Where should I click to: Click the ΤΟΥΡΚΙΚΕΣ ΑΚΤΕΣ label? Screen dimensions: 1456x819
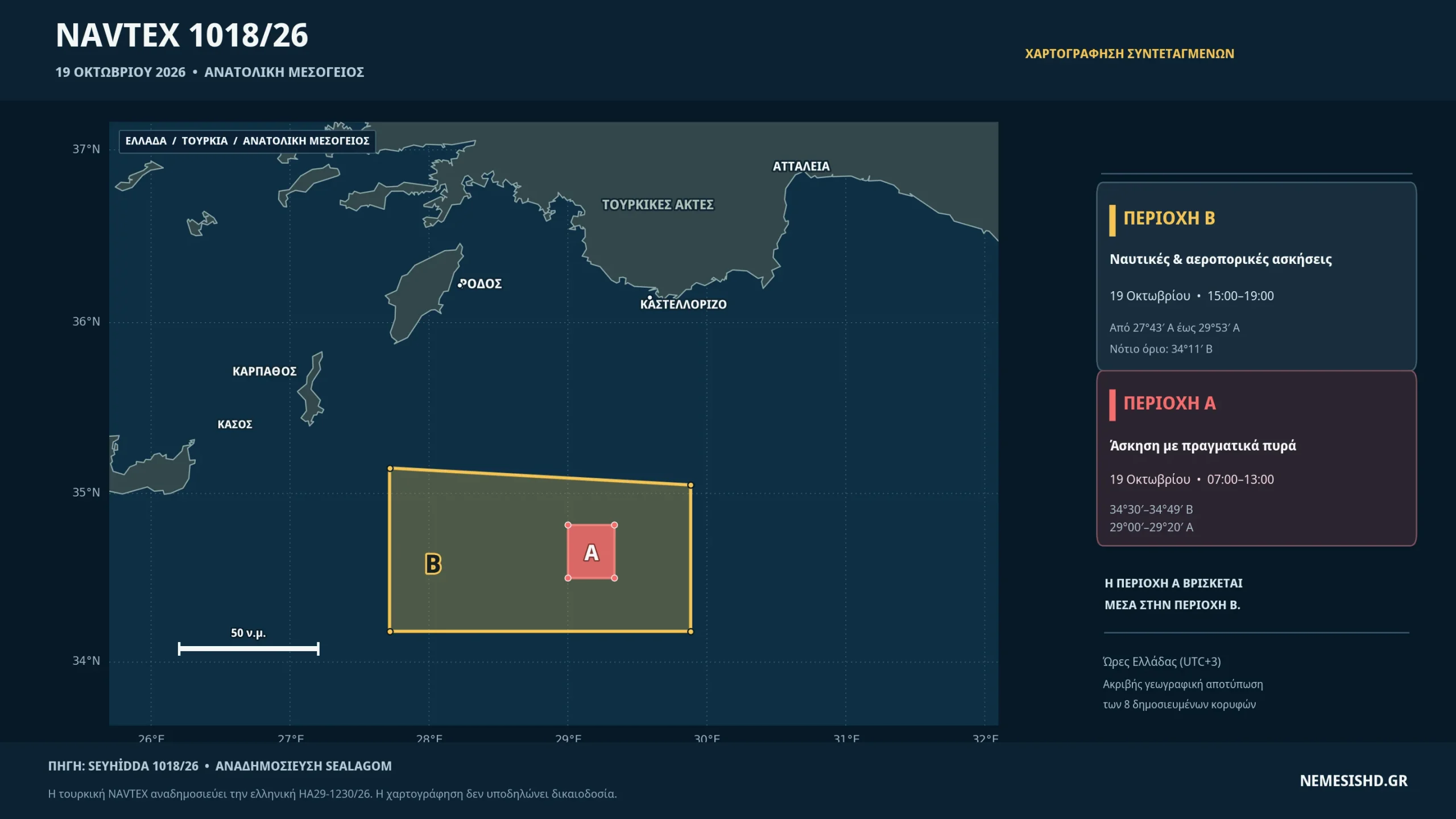coord(657,205)
